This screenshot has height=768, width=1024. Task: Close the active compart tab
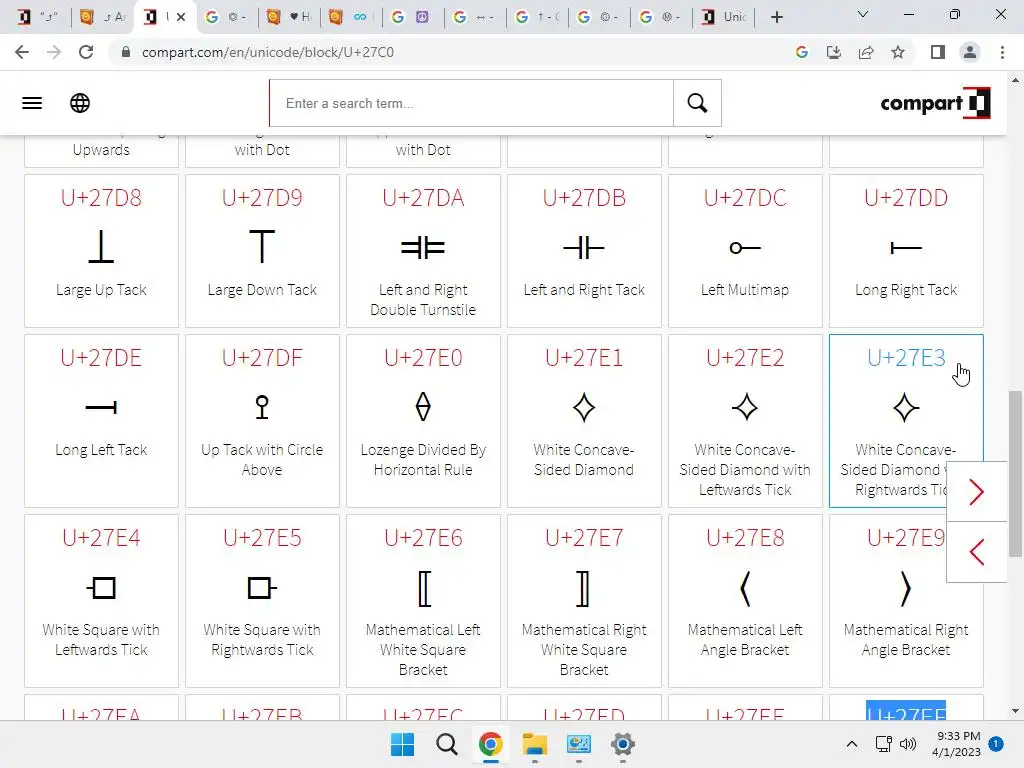(181, 17)
